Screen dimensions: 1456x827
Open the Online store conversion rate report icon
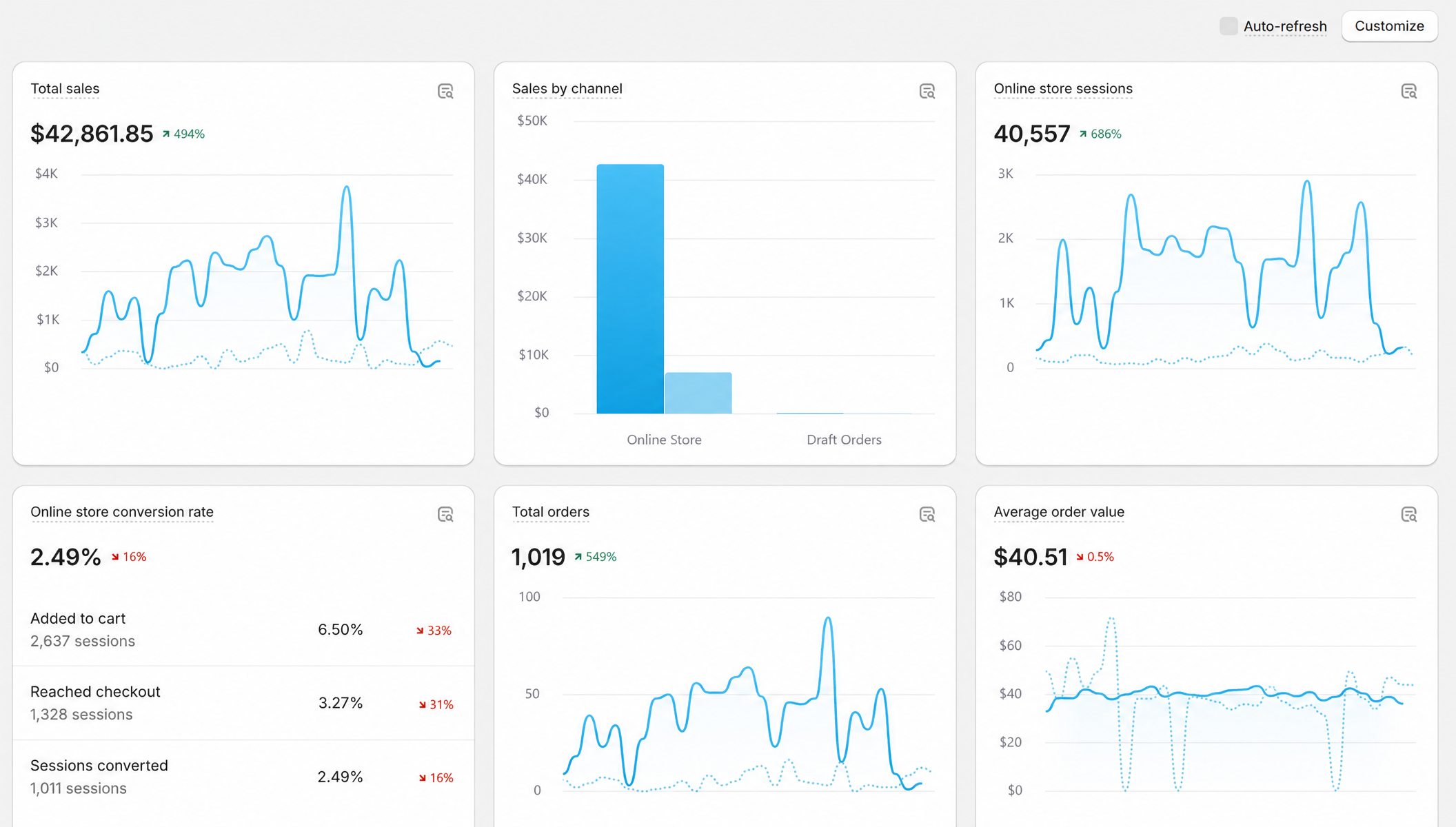pyautogui.click(x=445, y=514)
